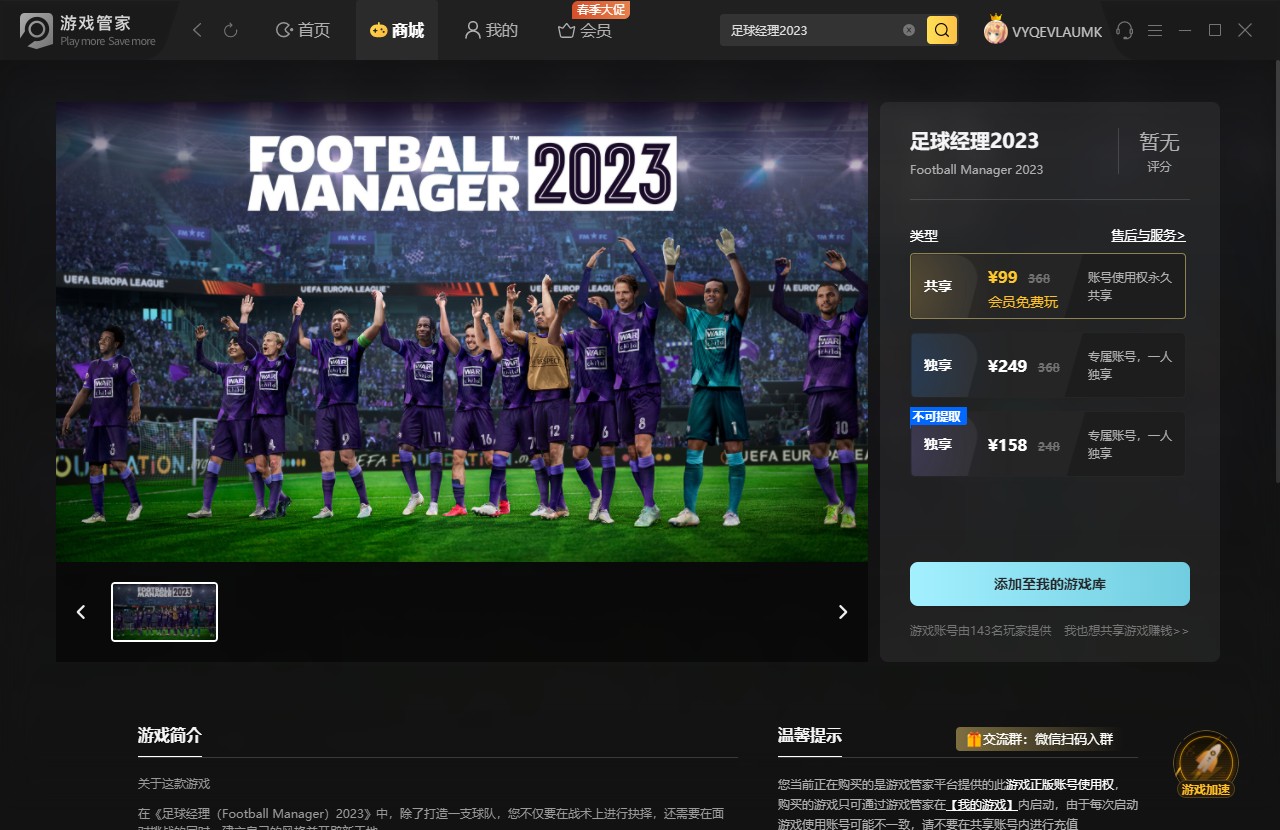Click the 【我的游戏】 link in notice
This screenshot has width=1280, height=830.
(982, 804)
